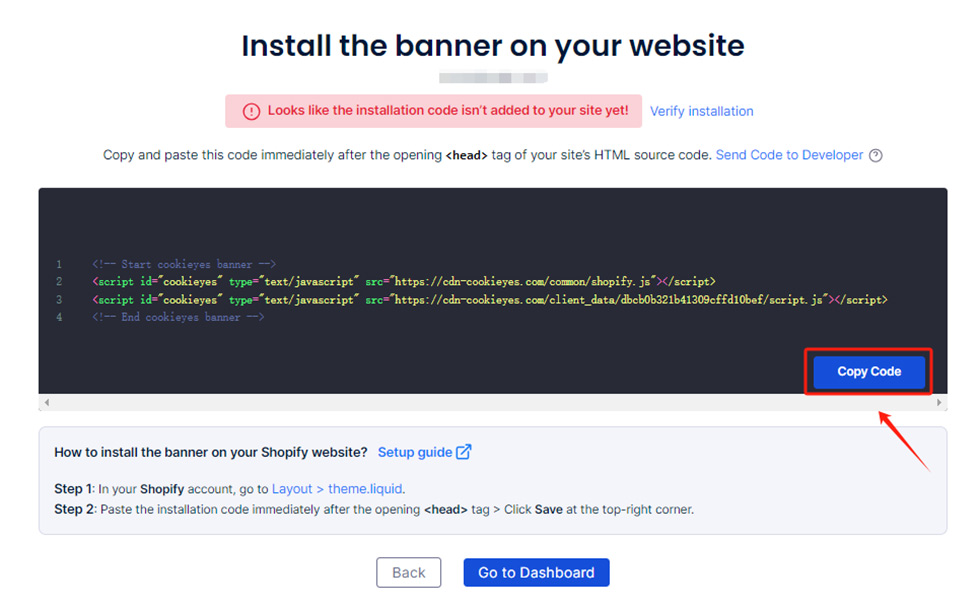The height and width of the screenshot is (607, 980).
Task: Click the client_data script.js code line
Action: point(489,299)
